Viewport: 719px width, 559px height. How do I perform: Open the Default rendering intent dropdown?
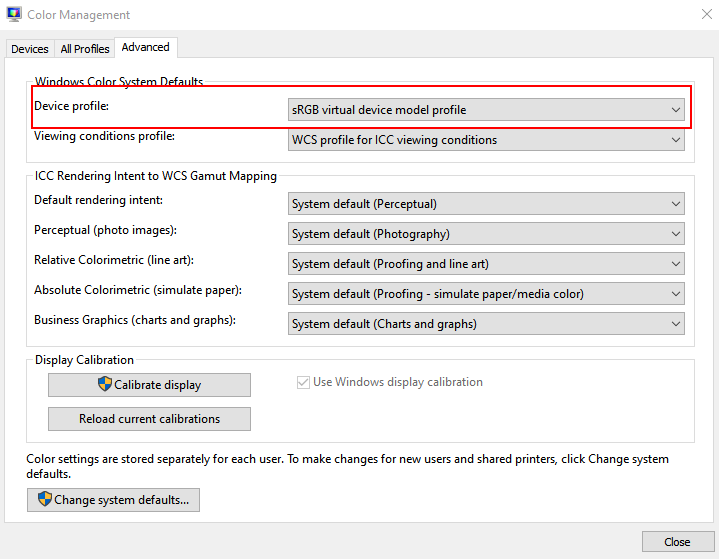[486, 204]
